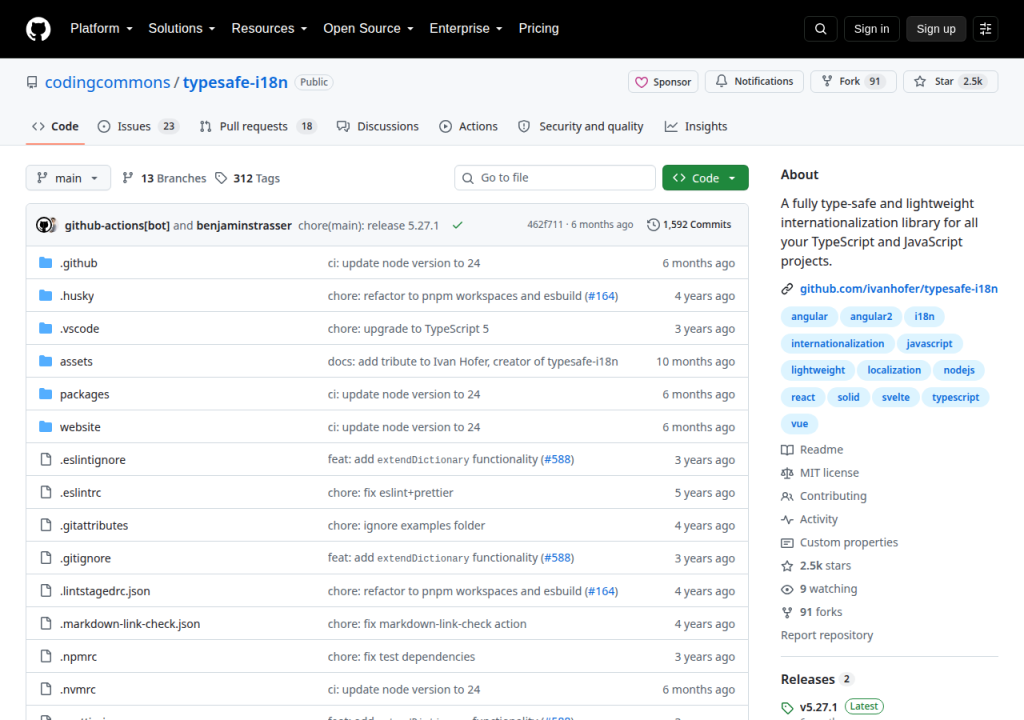The image size is (1024, 720).
Task: Click the Report repository link
Action: pos(827,635)
